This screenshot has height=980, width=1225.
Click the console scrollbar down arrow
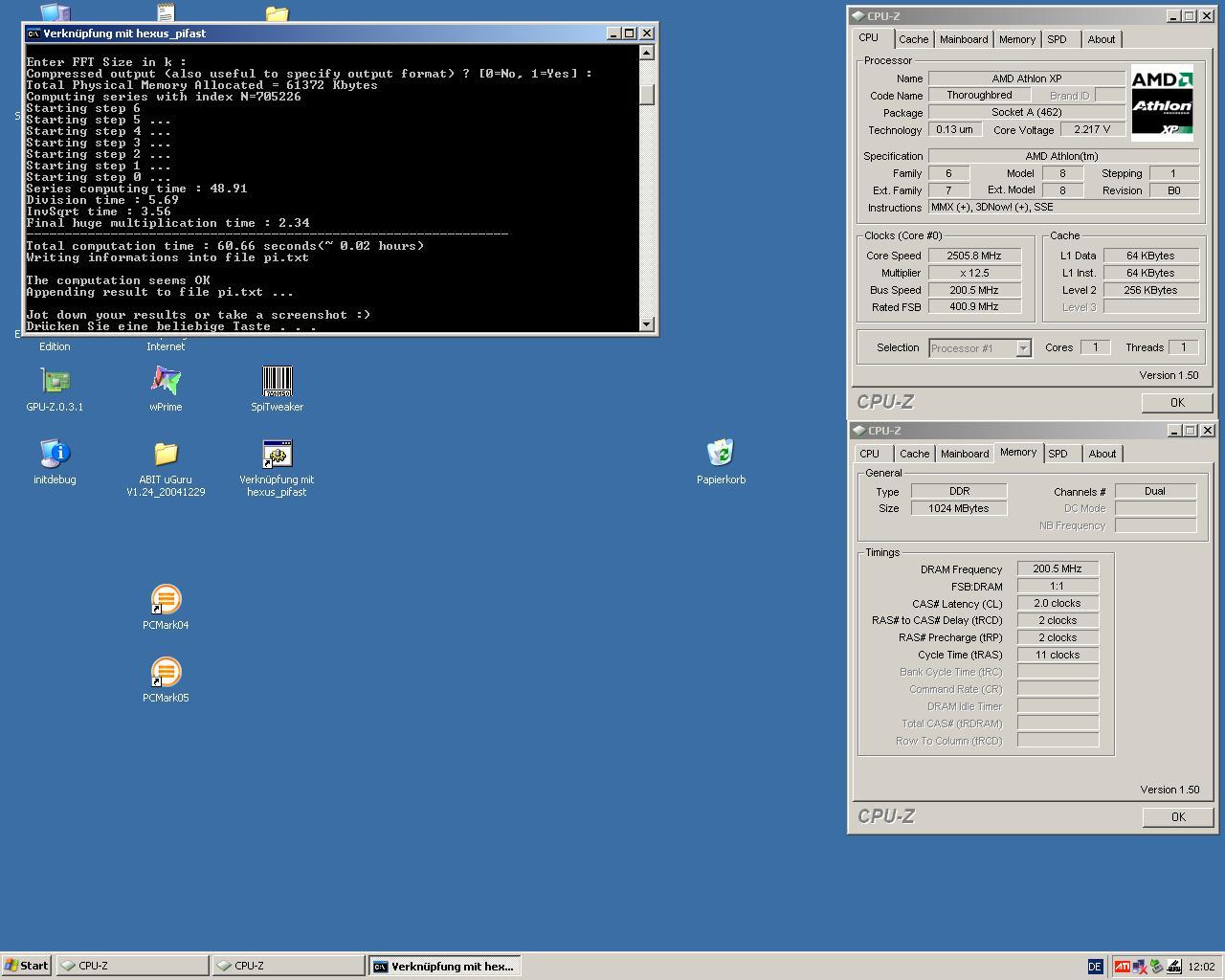click(x=647, y=324)
